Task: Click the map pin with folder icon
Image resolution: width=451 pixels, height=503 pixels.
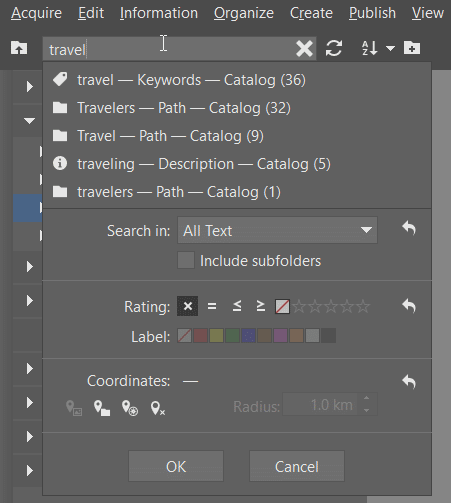Action: pos(102,408)
